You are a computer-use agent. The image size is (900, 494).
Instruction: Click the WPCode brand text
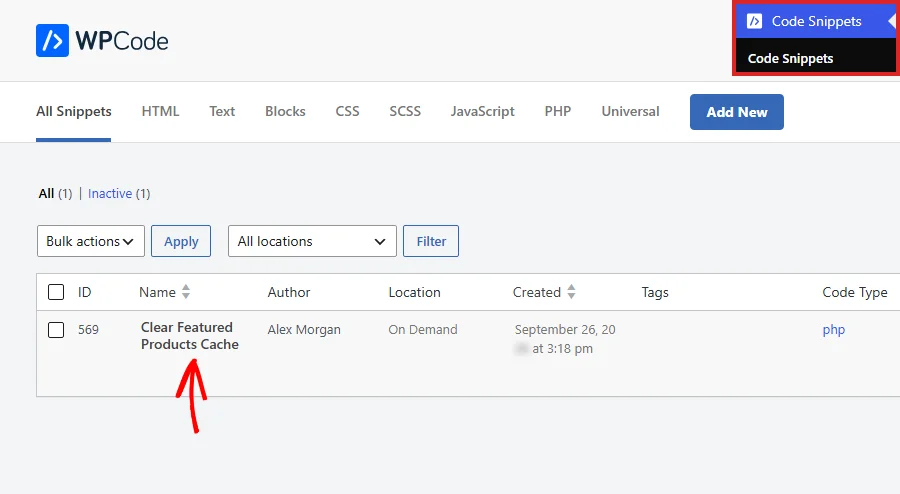coord(122,41)
